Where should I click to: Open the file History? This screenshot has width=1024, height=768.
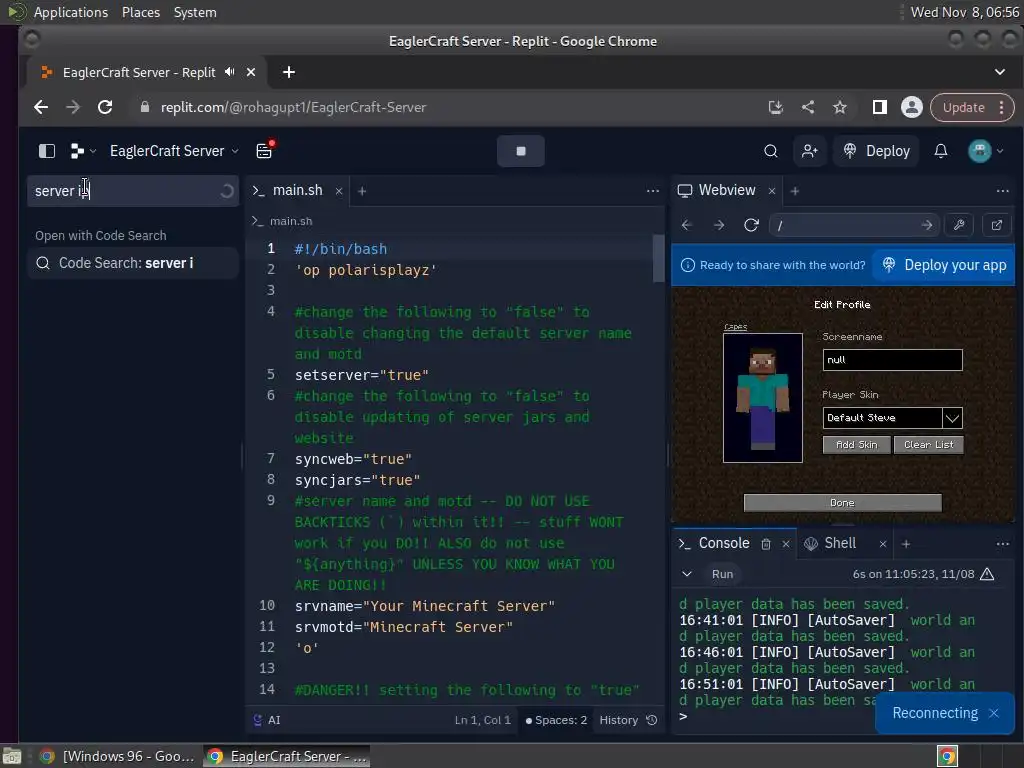click(x=628, y=720)
